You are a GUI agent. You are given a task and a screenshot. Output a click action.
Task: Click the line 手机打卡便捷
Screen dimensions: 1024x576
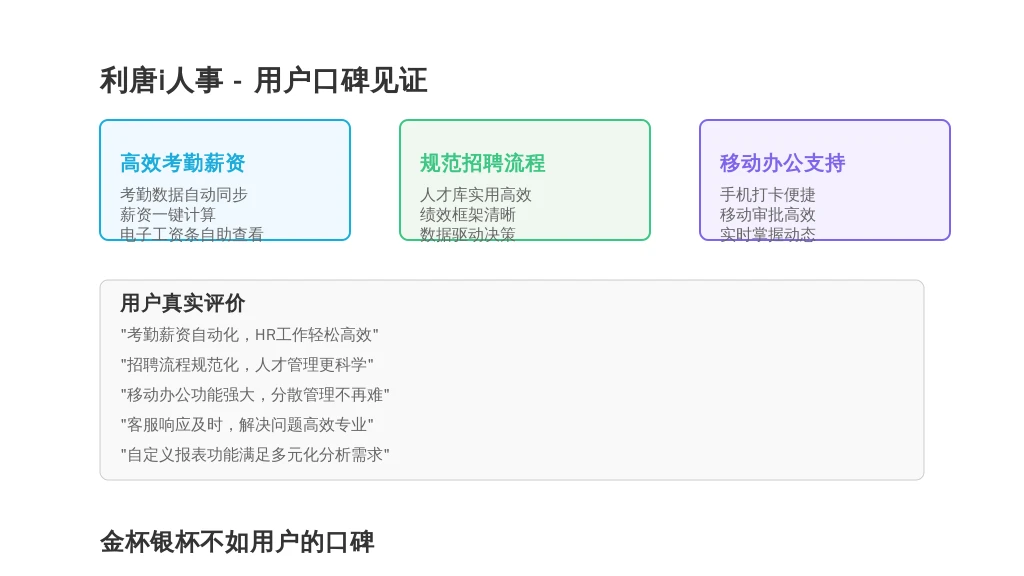click(x=767, y=195)
